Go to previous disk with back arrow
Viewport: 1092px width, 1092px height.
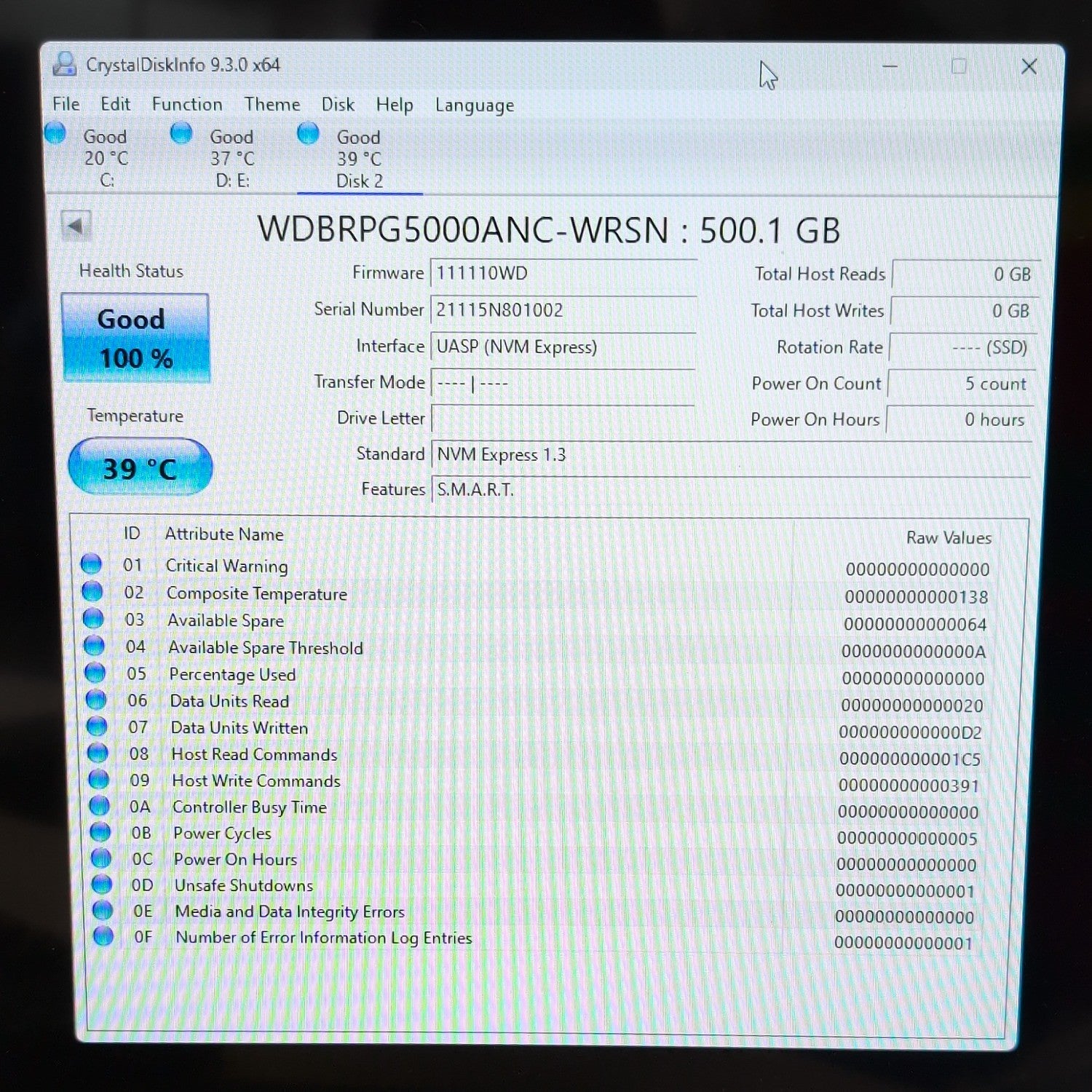(x=76, y=226)
